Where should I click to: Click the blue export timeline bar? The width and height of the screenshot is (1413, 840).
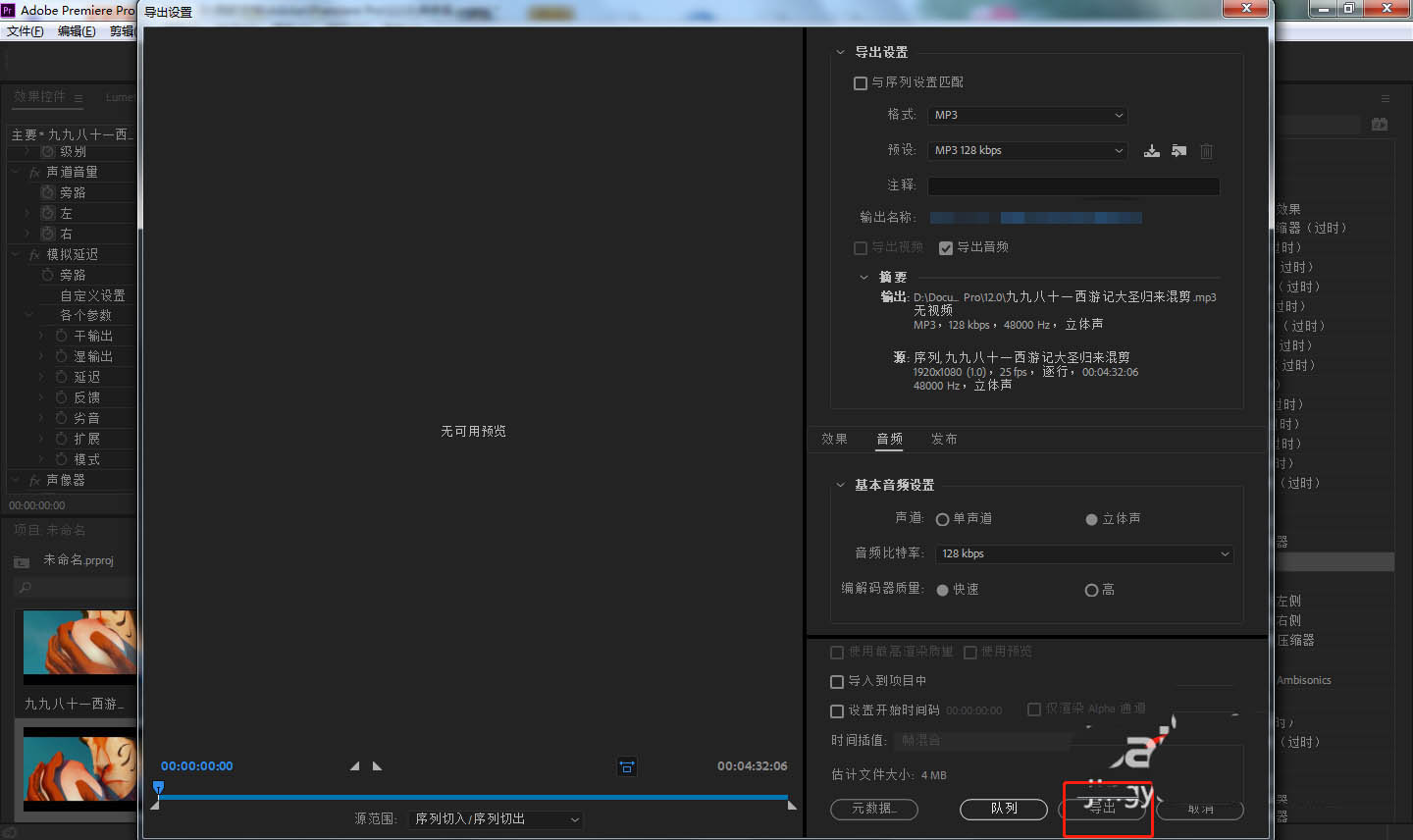pyautogui.click(x=473, y=797)
